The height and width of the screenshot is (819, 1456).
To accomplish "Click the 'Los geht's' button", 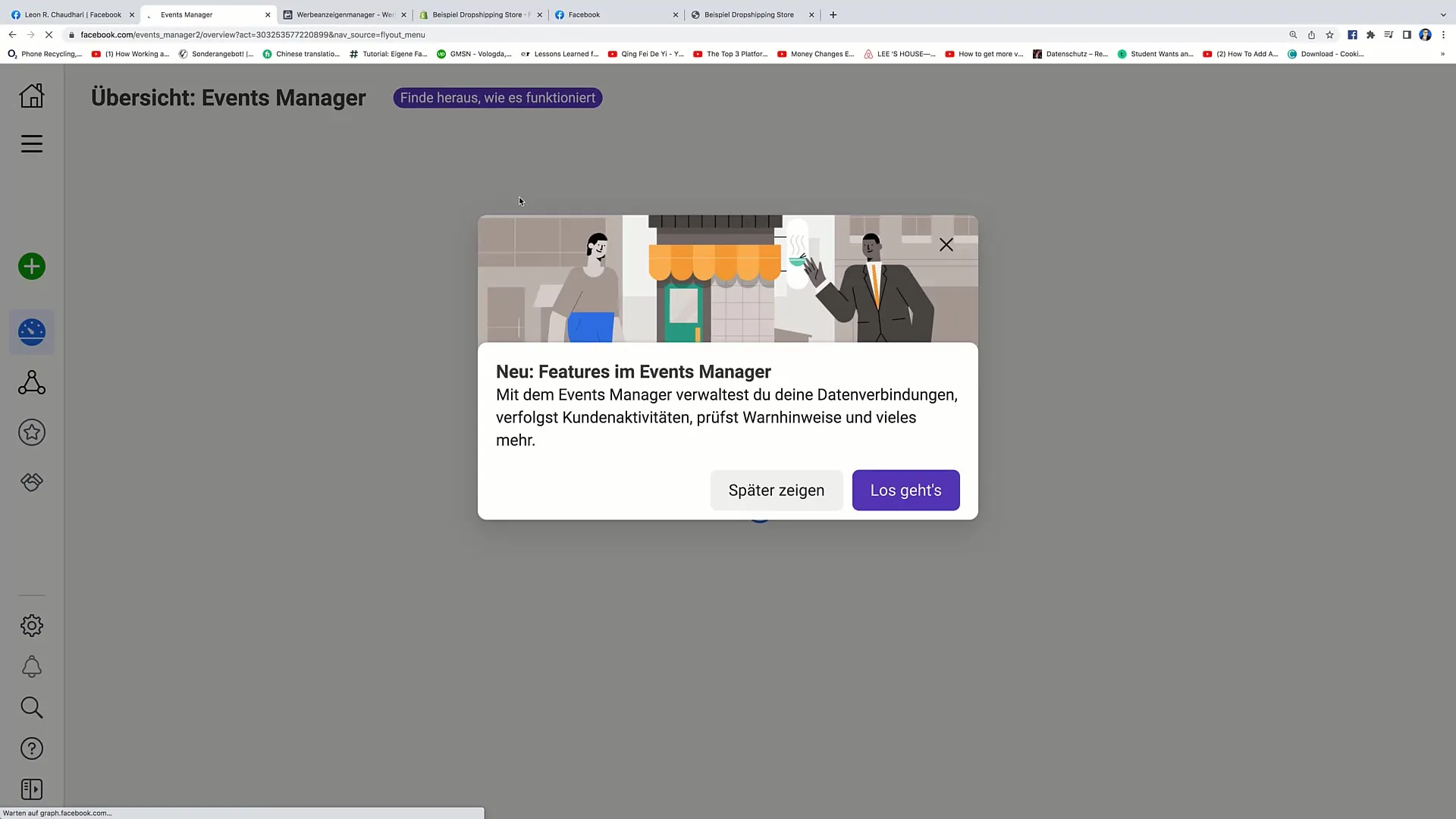I will click(905, 490).
